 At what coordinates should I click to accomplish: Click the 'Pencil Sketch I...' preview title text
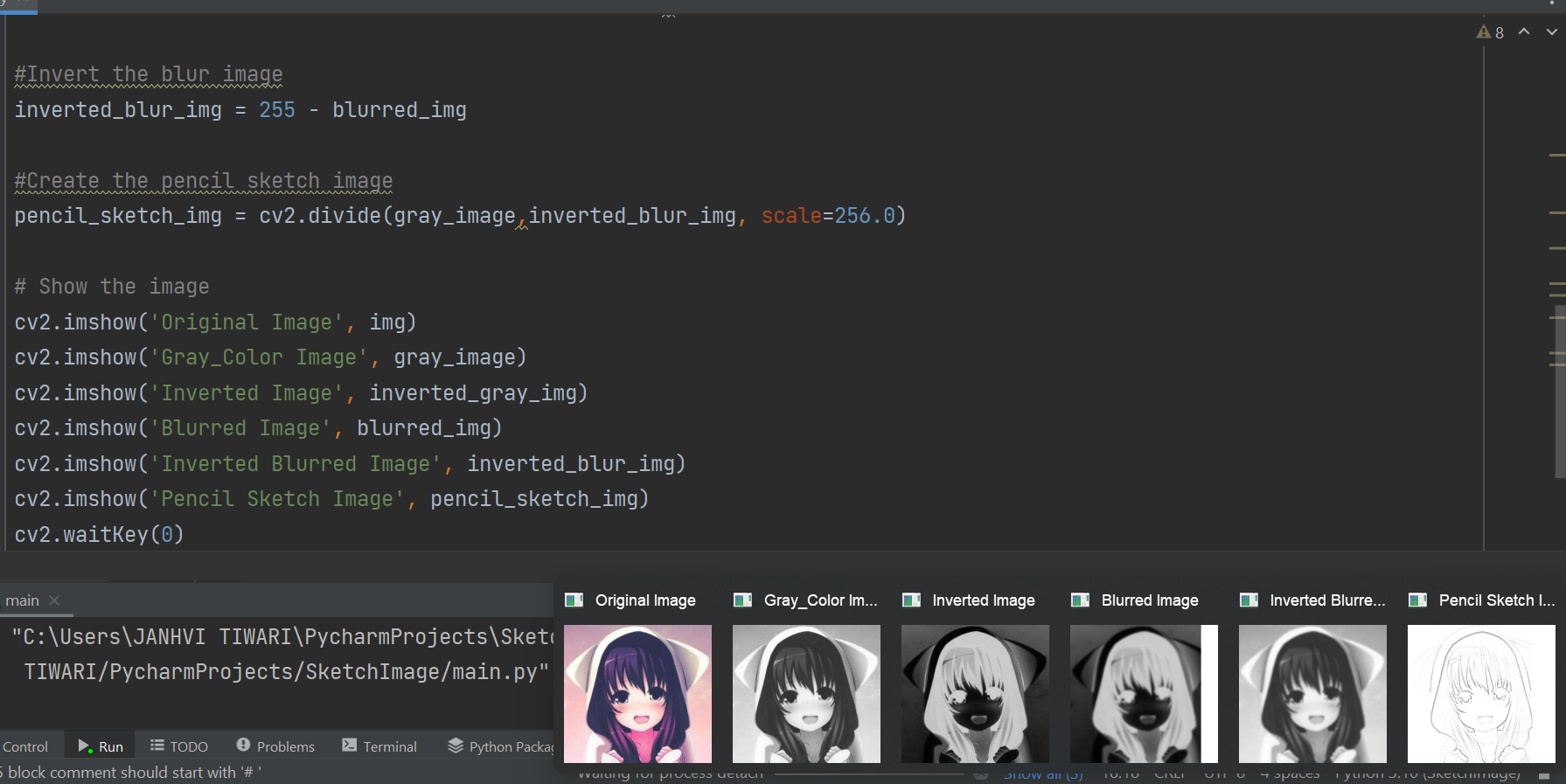pyautogui.click(x=1497, y=600)
